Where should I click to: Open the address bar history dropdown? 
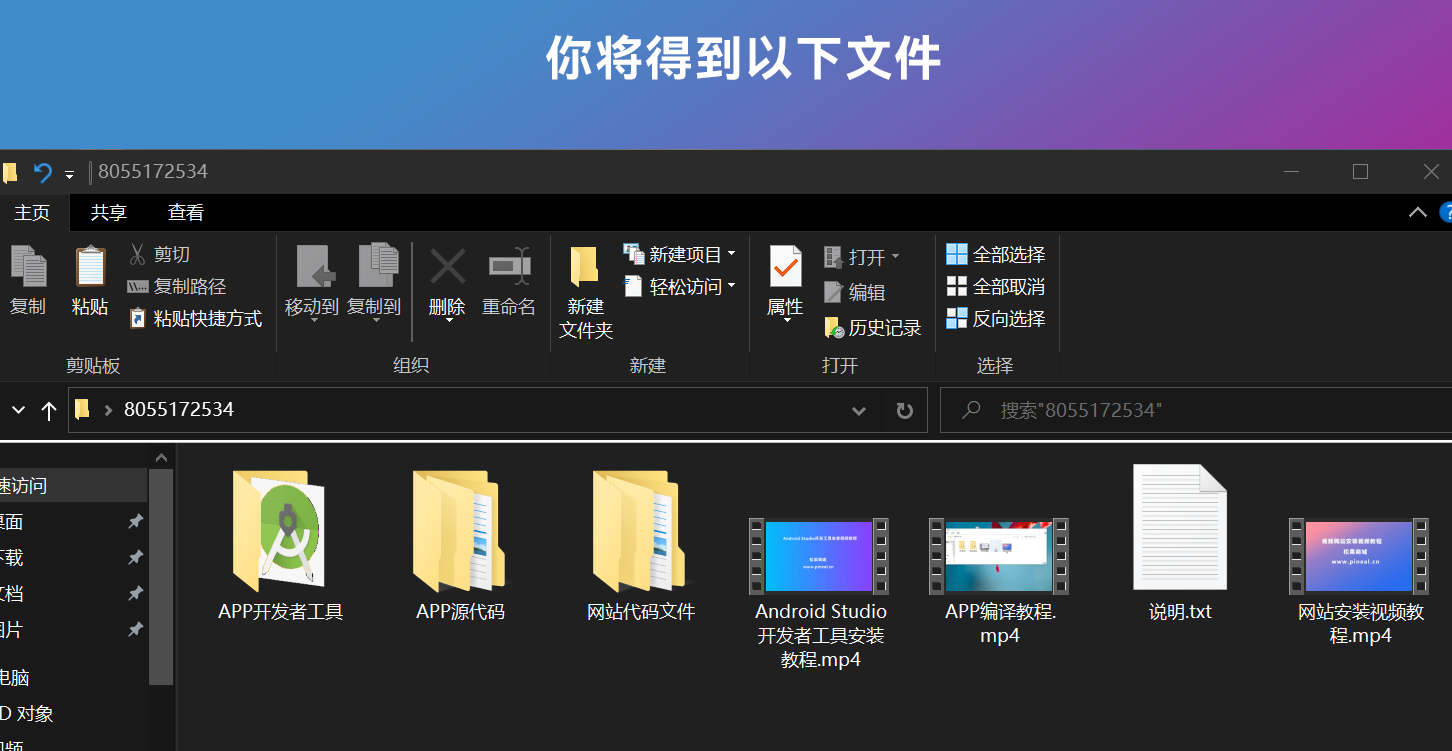pyautogui.click(x=858, y=410)
